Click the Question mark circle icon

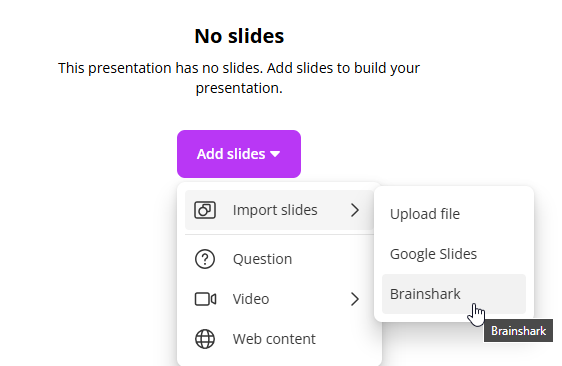pyautogui.click(x=205, y=259)
